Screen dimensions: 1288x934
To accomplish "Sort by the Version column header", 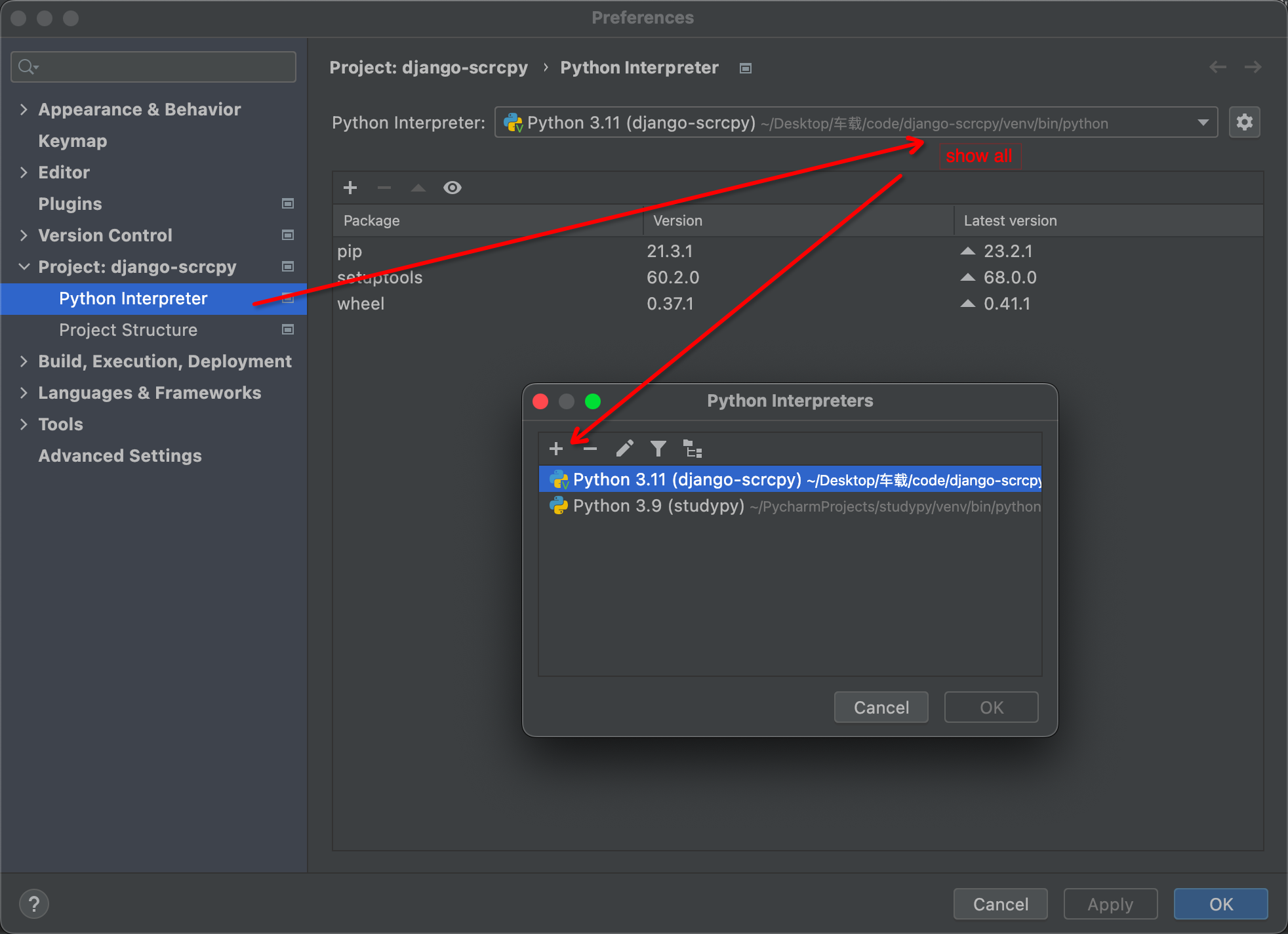I will 798,220.
